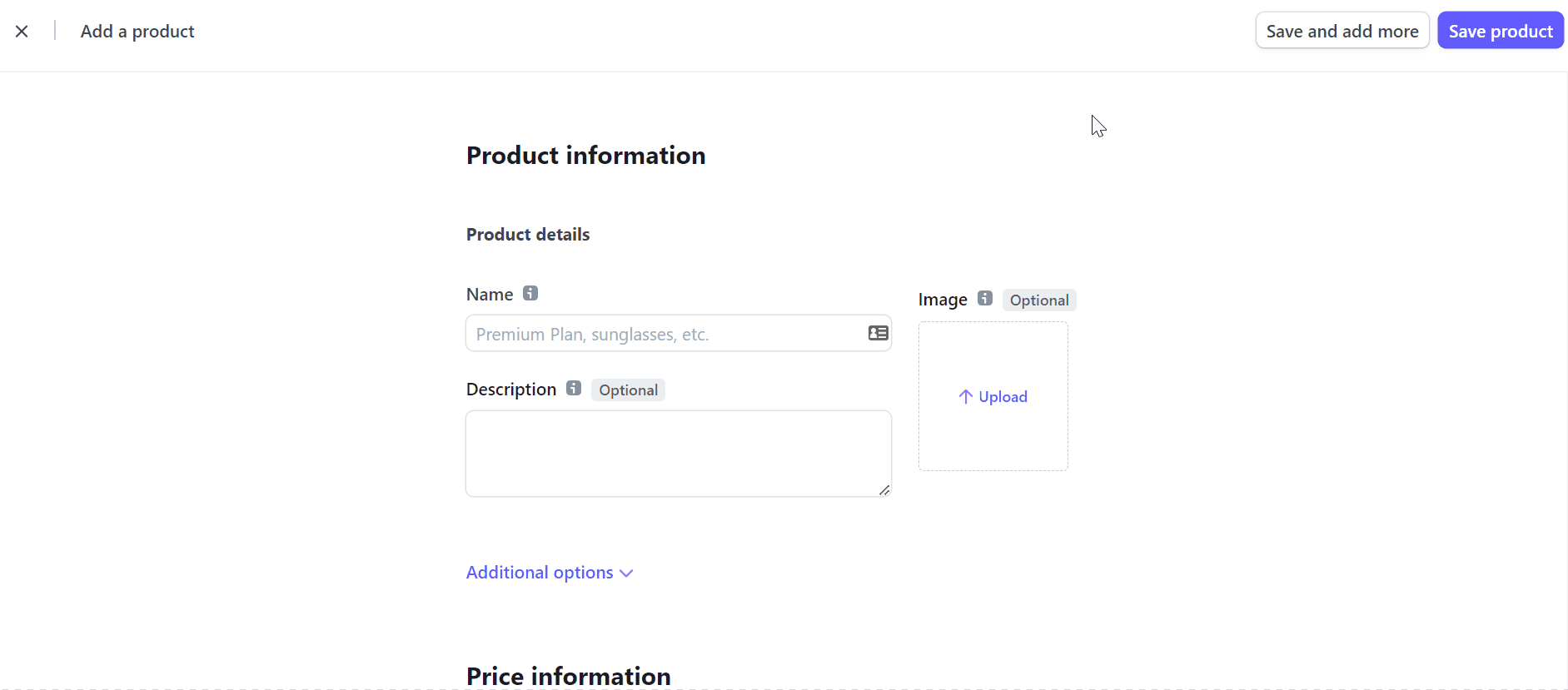Screen dimensions: 1568x690
Task: Click the dashed image upload dropzone
Action: (993, 396)
